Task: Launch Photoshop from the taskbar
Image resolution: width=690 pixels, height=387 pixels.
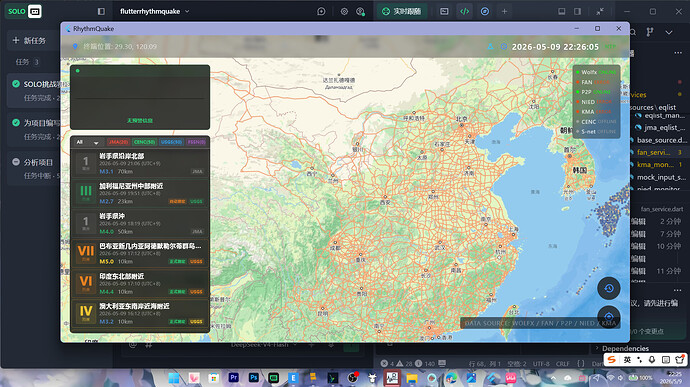Action: [x=253, y=378]
